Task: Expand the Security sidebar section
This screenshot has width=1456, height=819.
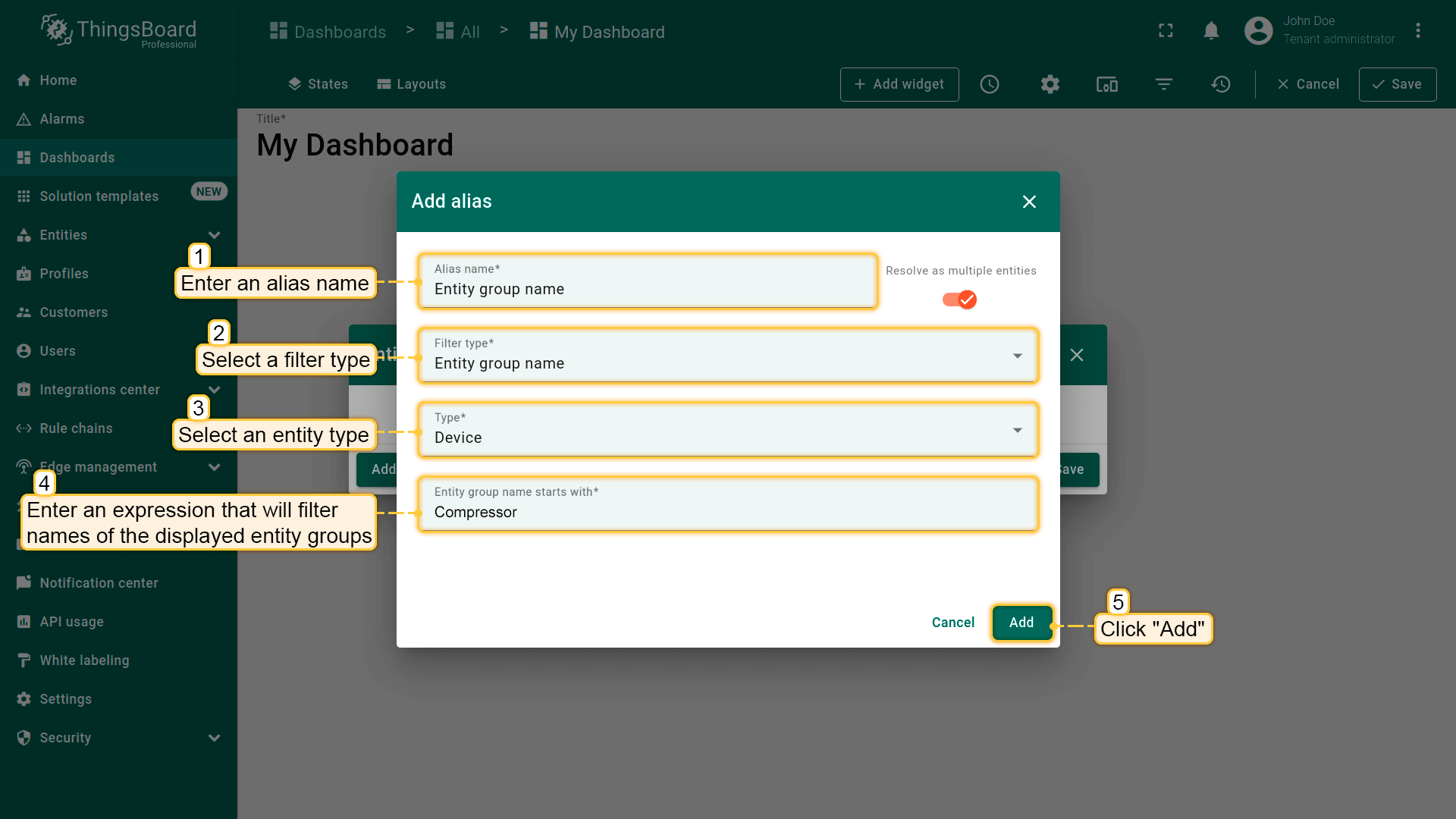Action: (x=214, y=738)
